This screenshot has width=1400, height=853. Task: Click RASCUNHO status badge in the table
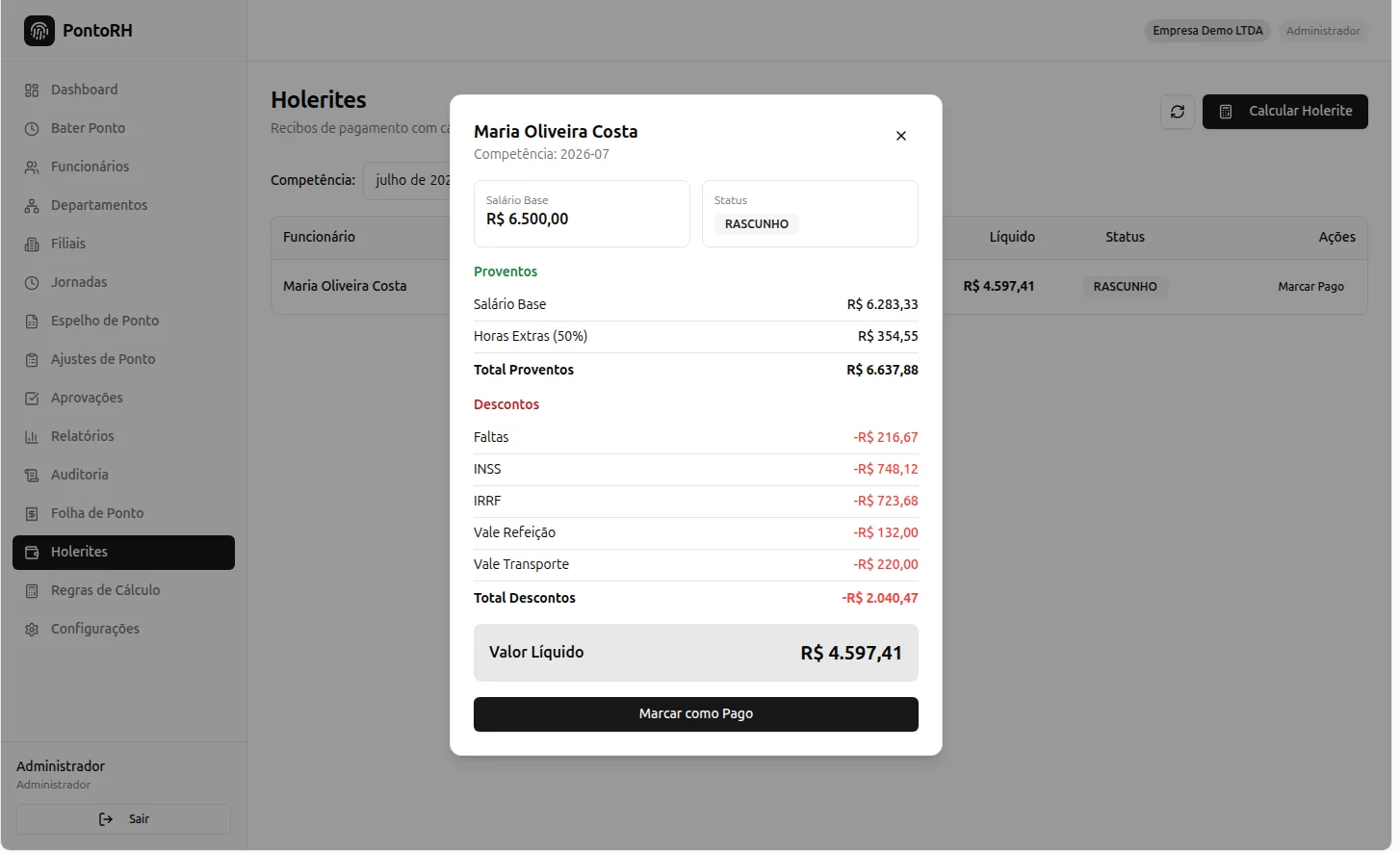coord(1125,287)
